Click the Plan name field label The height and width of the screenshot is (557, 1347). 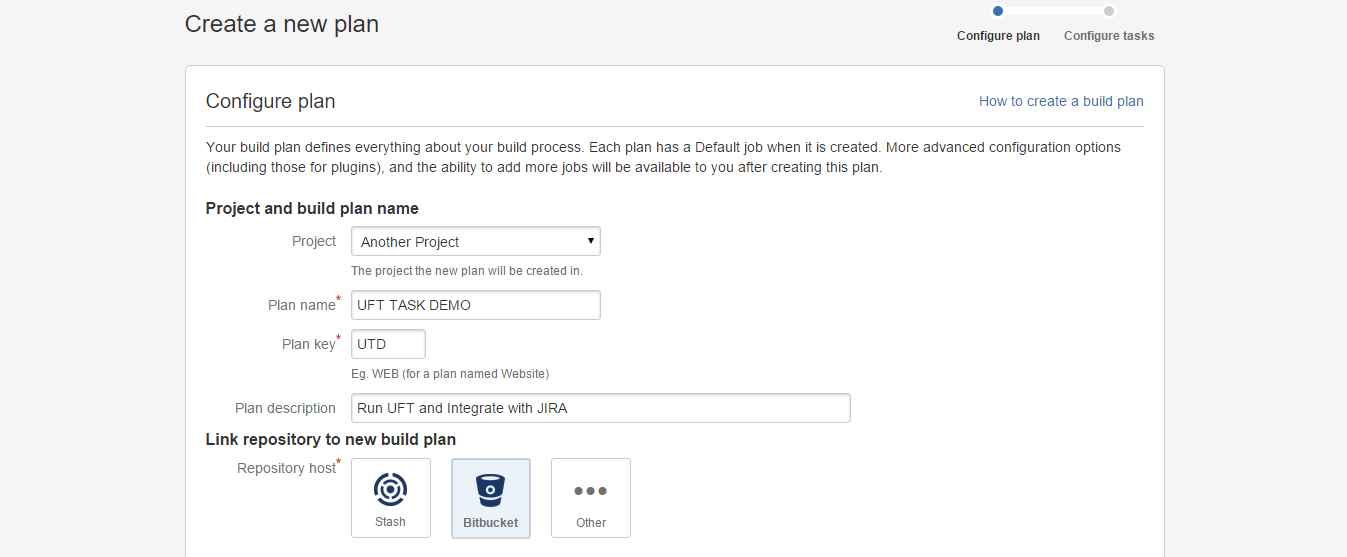coord(301,305)
